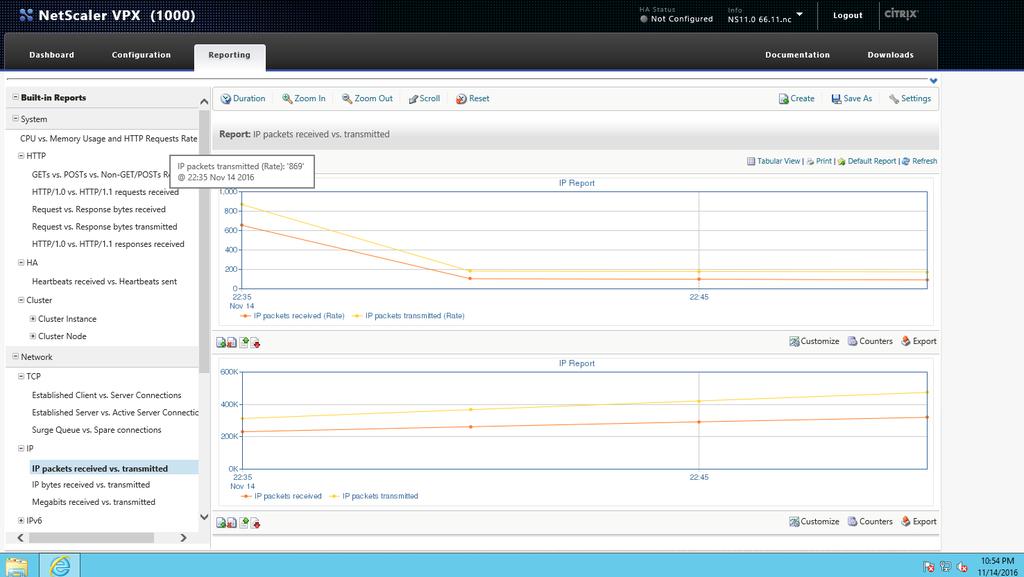Collapse the TCP tree node

[21, 377]
